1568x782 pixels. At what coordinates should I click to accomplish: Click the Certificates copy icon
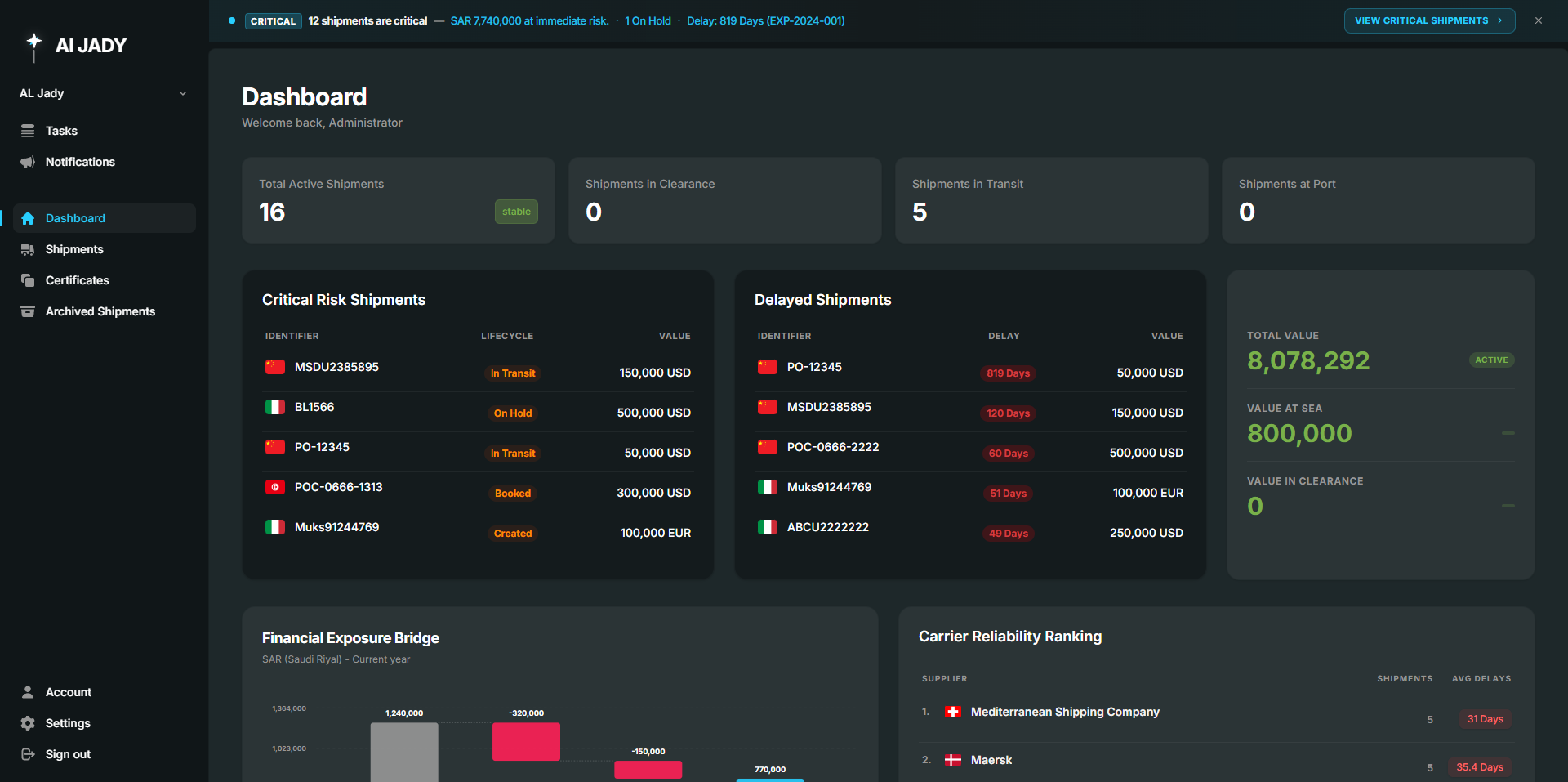coord(28,280)
